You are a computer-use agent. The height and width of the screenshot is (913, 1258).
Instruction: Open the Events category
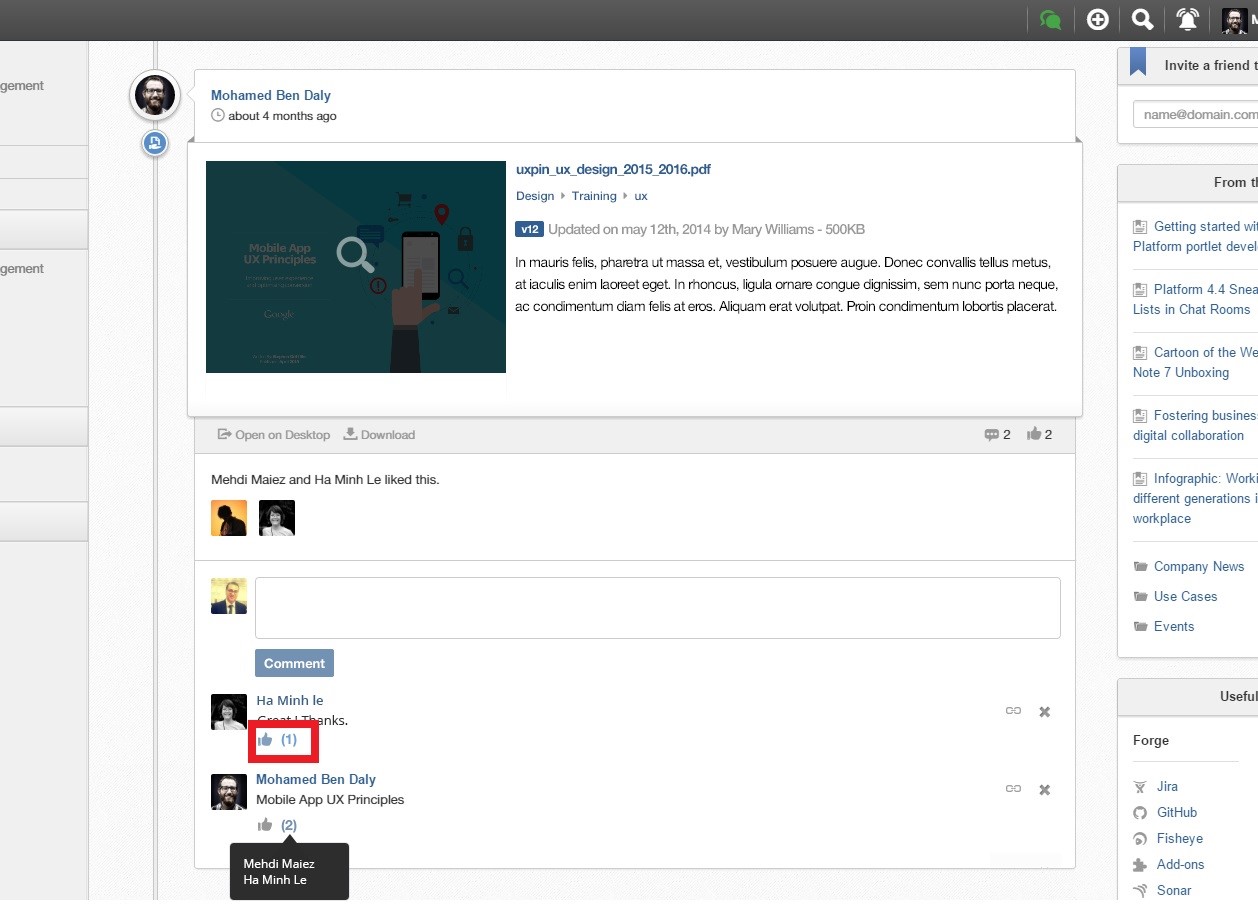click(1174, 626)
